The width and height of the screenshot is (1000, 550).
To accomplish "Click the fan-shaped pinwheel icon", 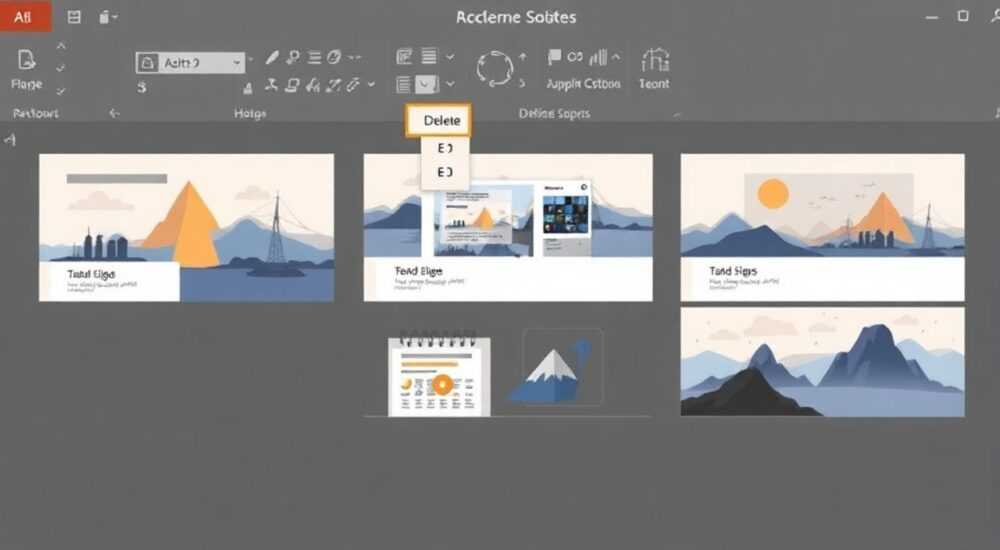I will pyautogui.click(x=272, y=85).
